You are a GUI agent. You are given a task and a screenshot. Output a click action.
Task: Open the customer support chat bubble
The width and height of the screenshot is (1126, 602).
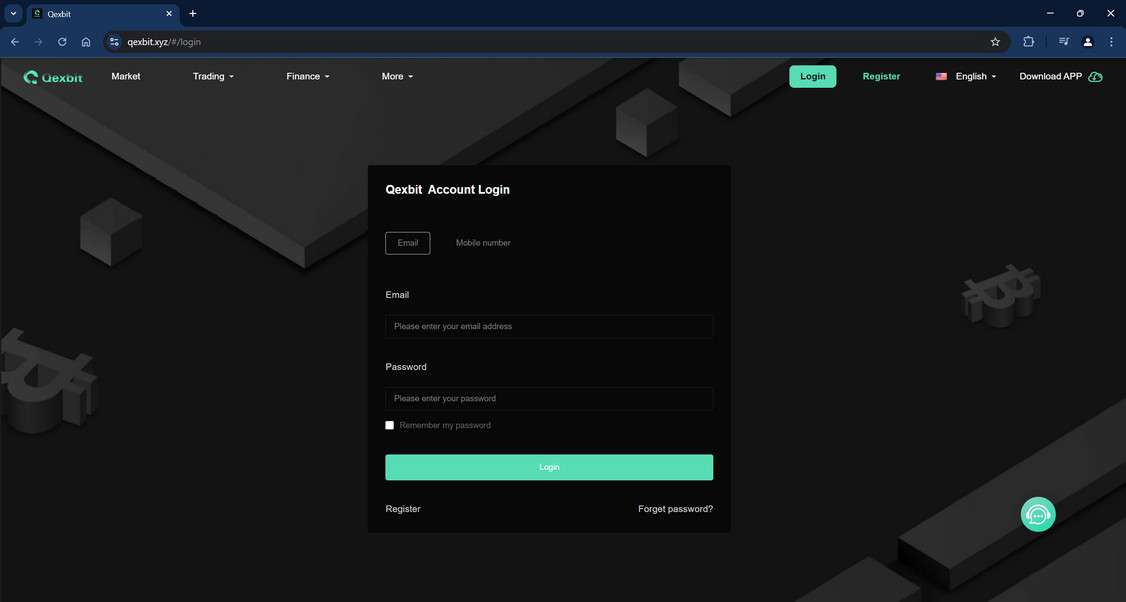click(1038, 514)
